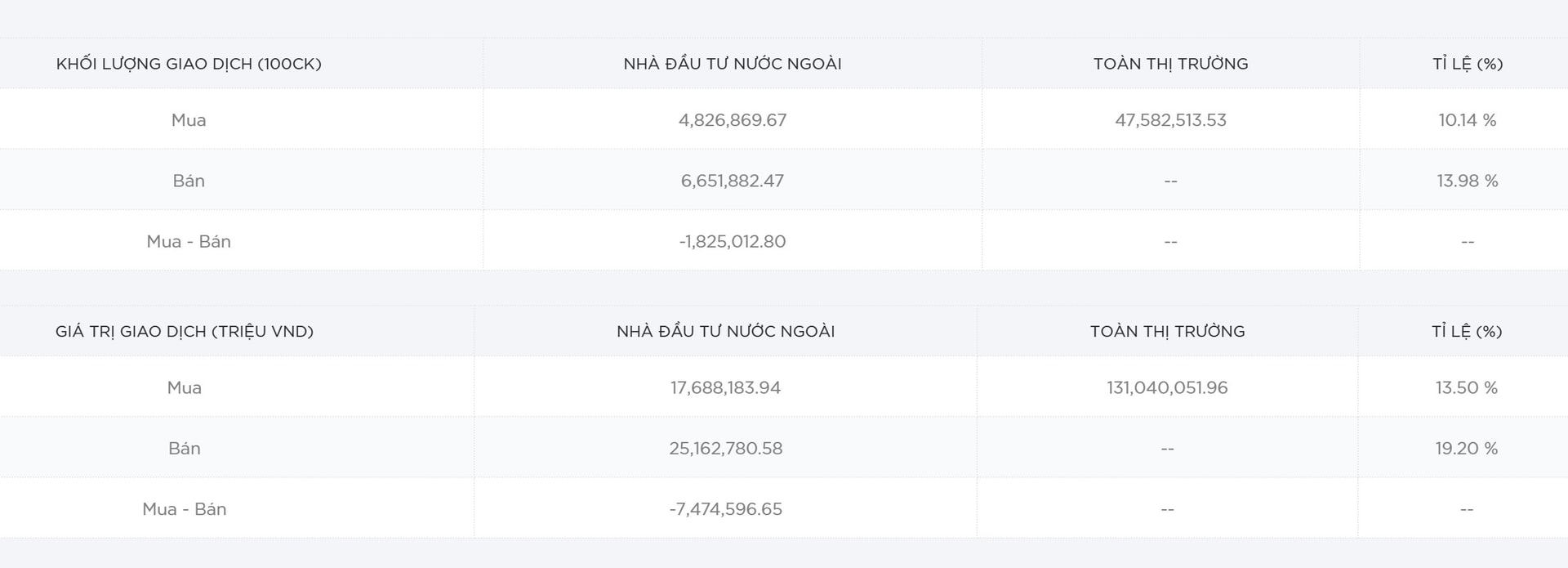The width and height of the screenshot is (1568, 568).
Task: Click 'Bán' row label in value table
Action: (x=185, y=448)
